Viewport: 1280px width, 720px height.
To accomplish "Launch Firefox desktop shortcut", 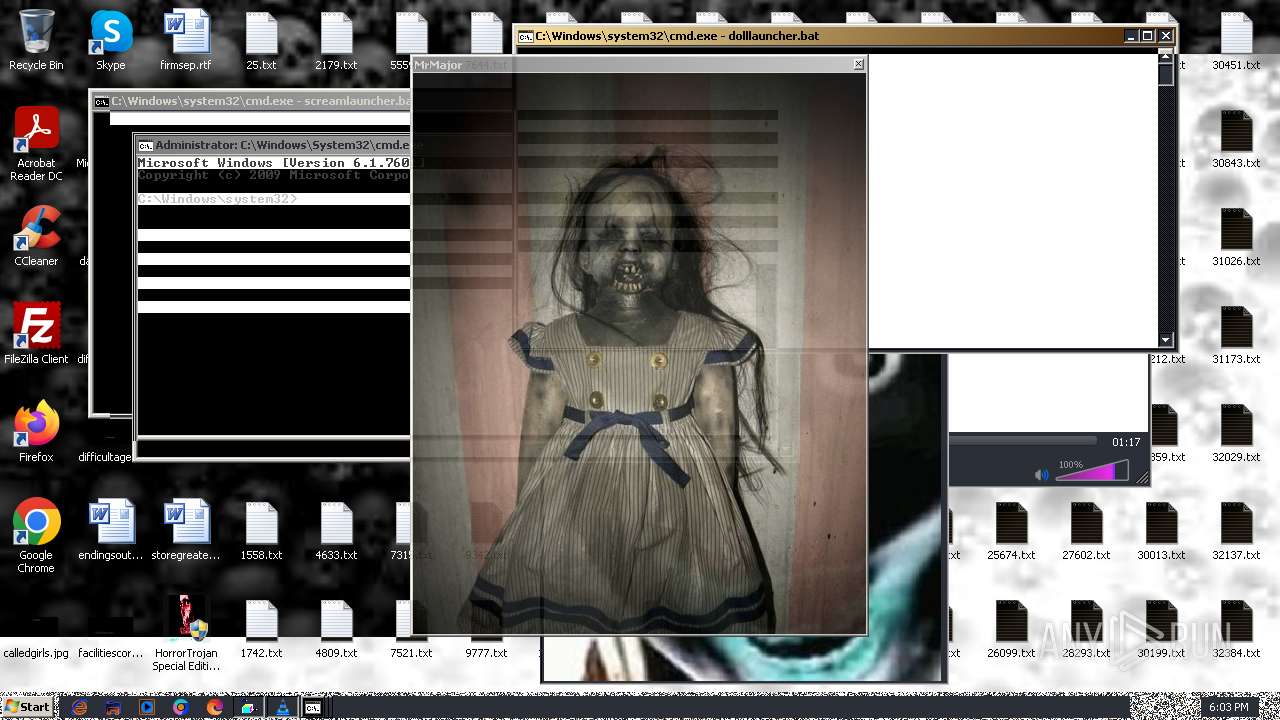I will pos(36,432).
